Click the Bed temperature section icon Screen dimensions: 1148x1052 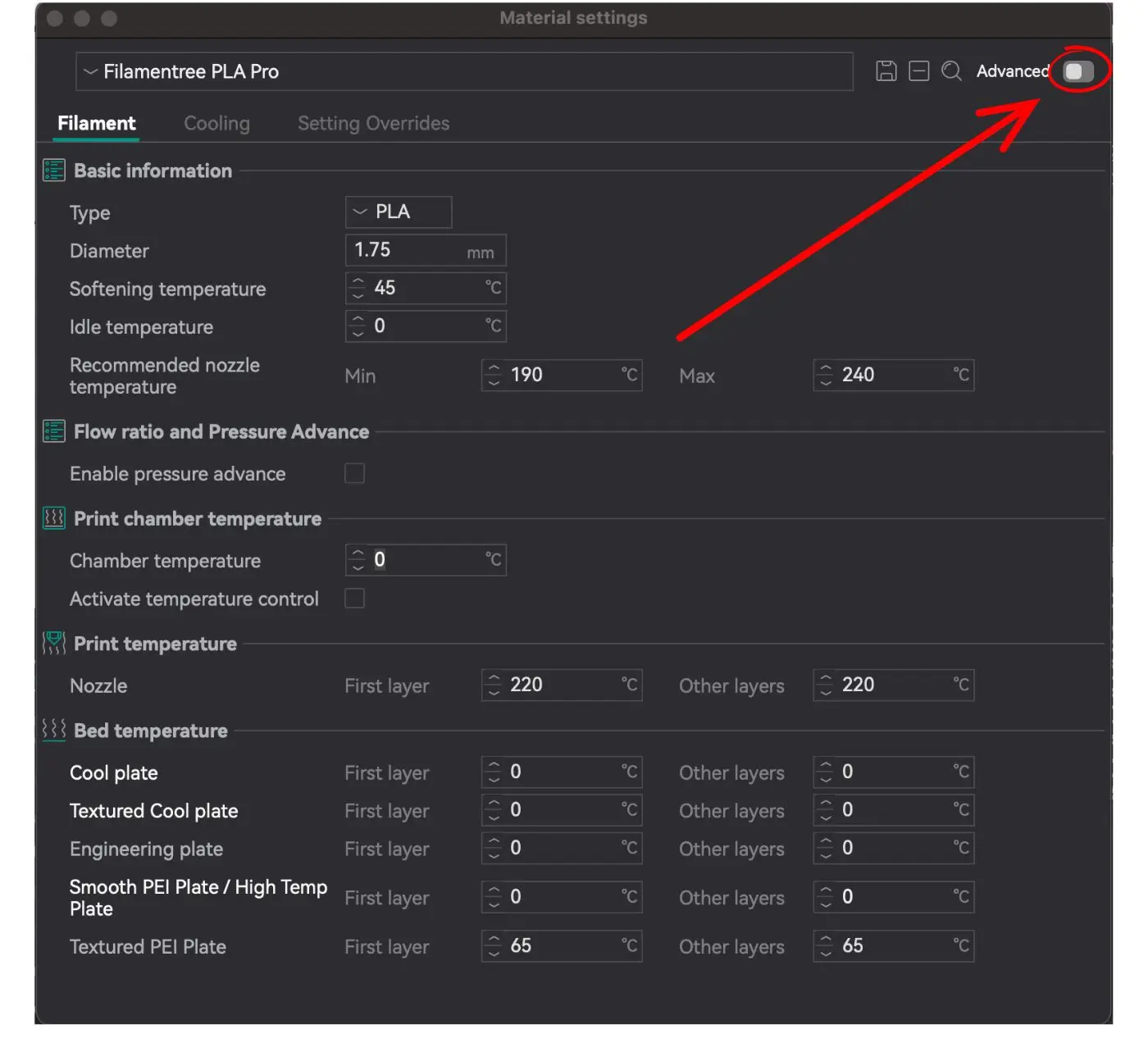tap(54, 730)
